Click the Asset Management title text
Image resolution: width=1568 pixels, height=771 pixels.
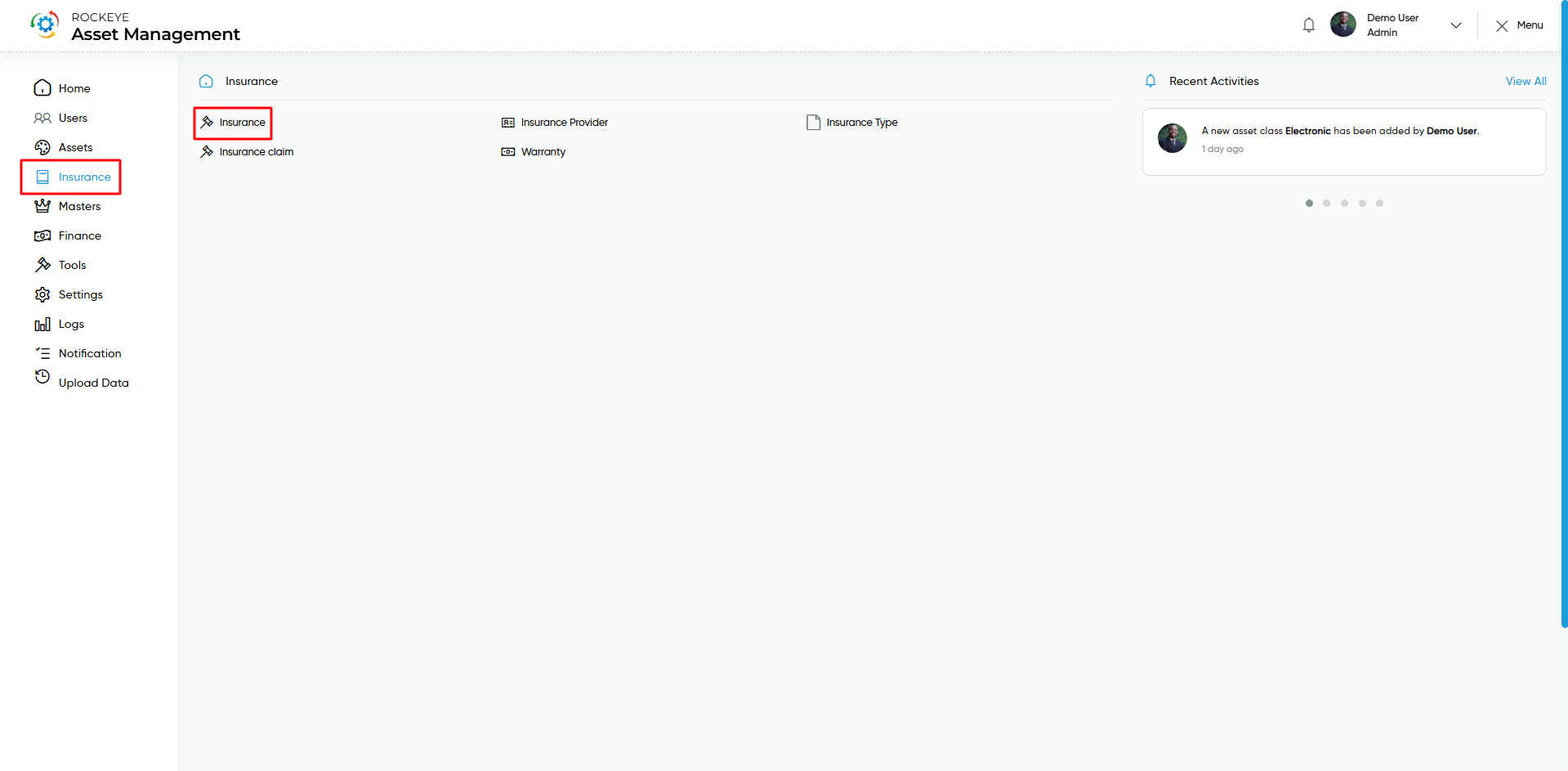[155, 34]
